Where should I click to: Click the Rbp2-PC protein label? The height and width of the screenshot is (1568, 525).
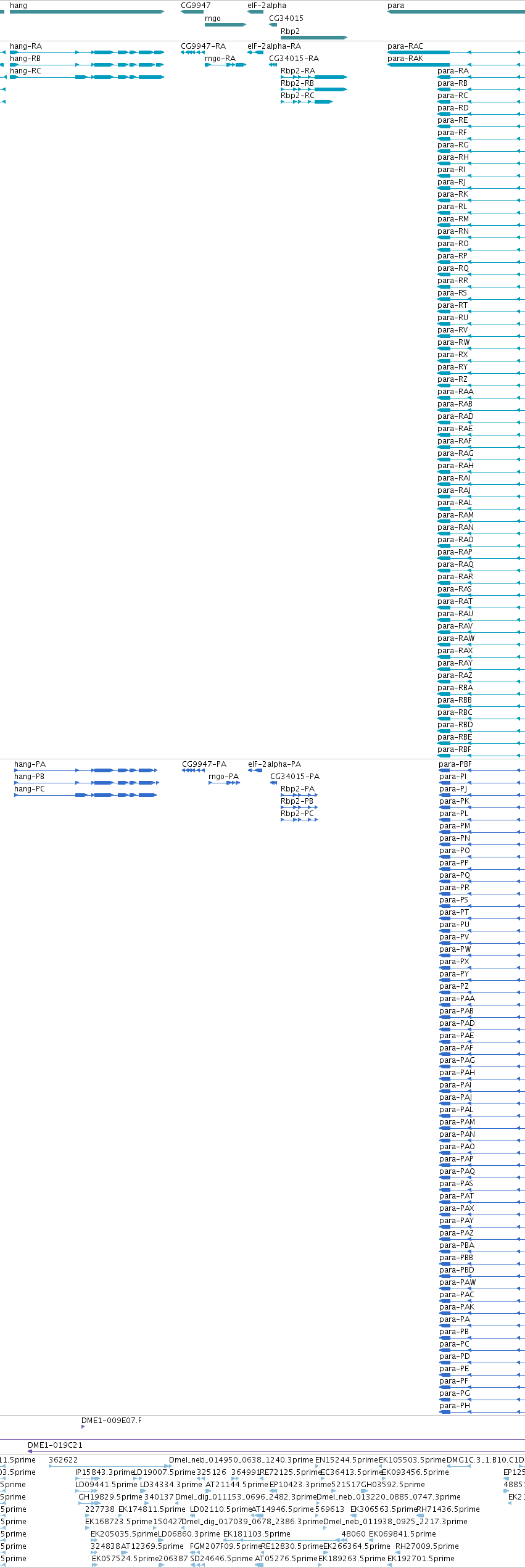pos(297,814)
